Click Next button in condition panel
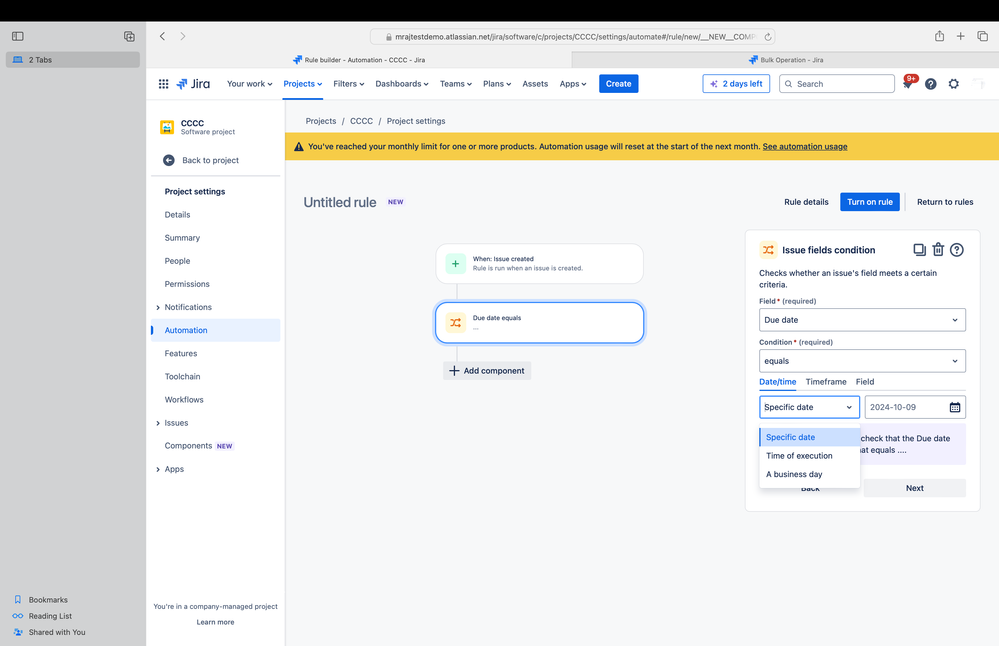 point(914,488)
